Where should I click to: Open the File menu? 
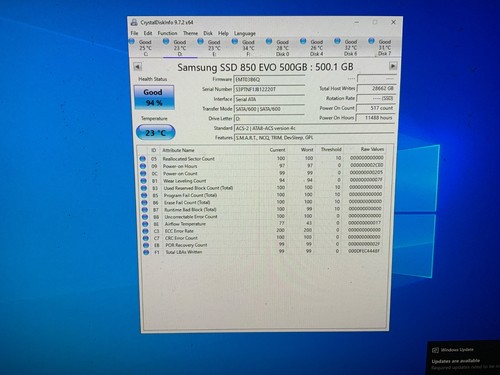pyautogui.click(x=134, y=33)
